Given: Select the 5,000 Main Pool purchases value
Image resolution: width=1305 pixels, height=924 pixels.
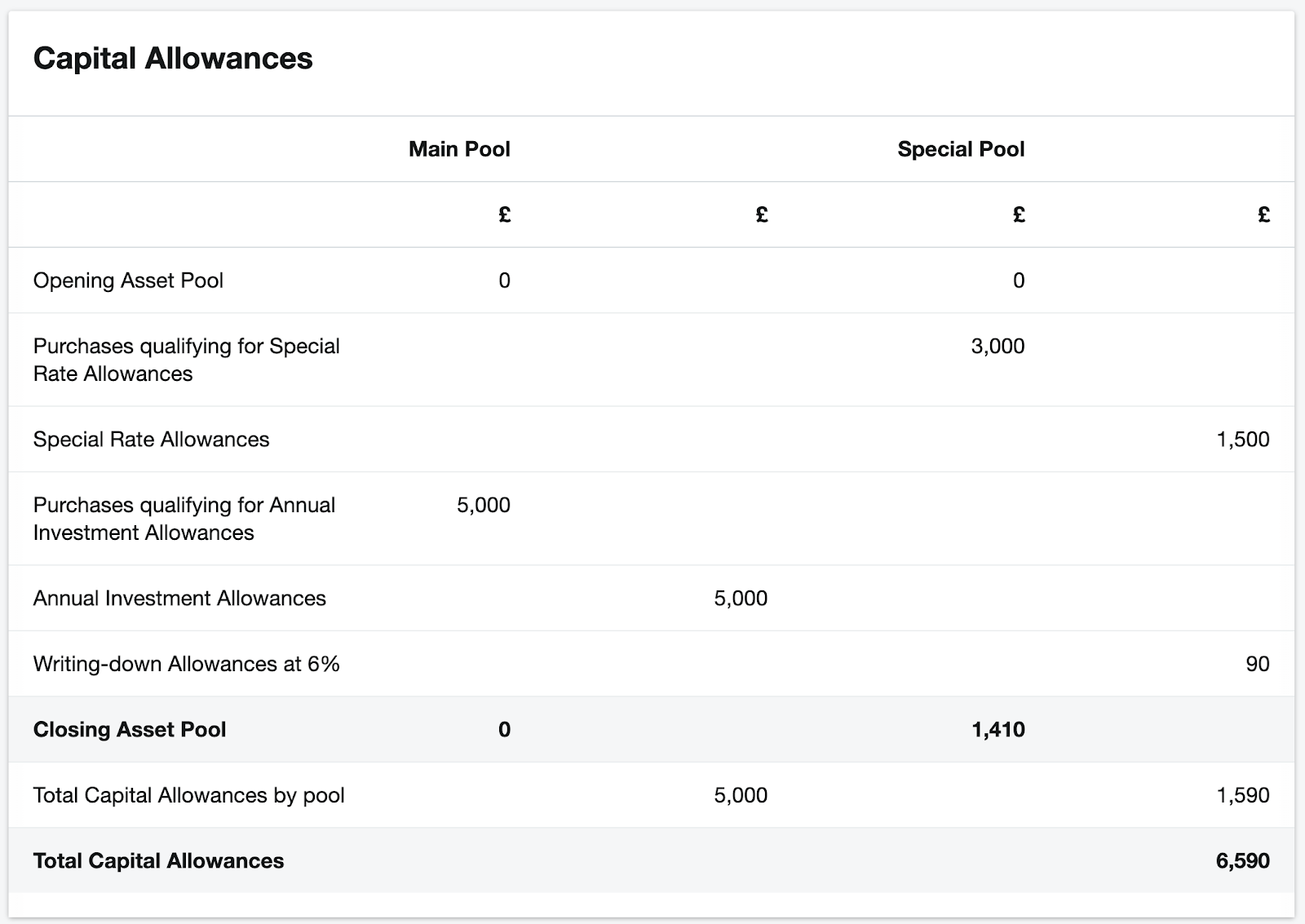Looking at the screenshot, I should [484, 506].
